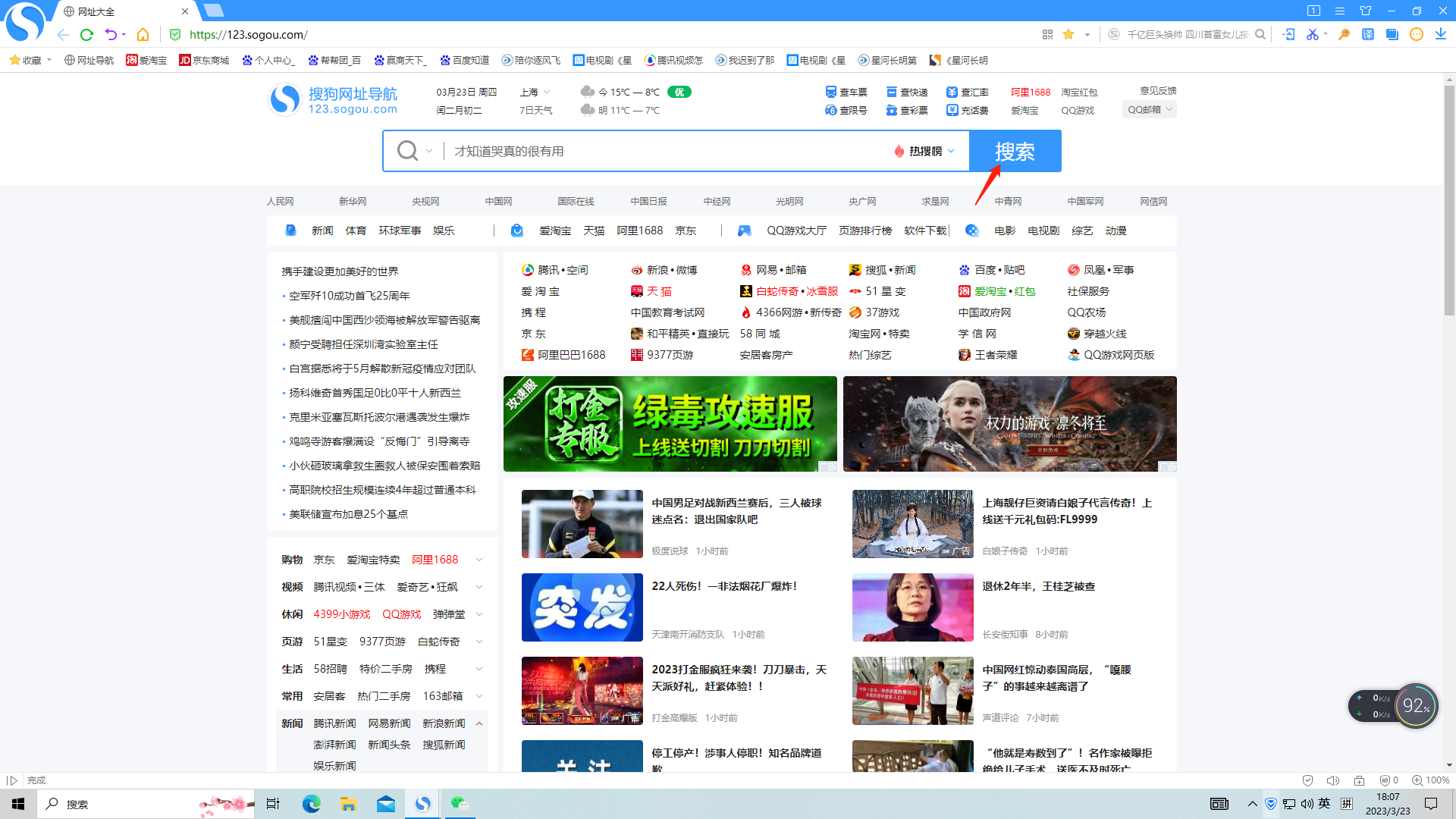Viewport: 1456px width, 819px height.
Task: Open the Mail app from the taskbar
Action: 385,804
